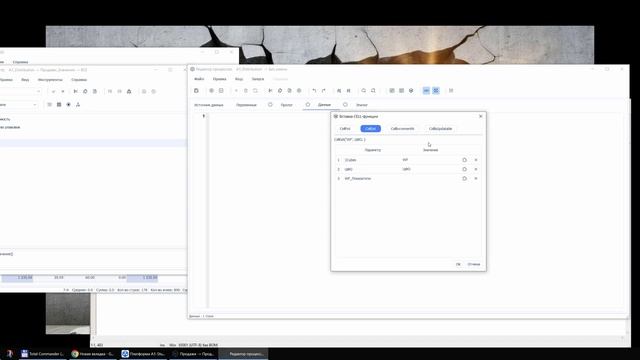640x360 pixels.
Task: Click the list view icon in the left window's second toolbar
Action: tap(49, 105)
